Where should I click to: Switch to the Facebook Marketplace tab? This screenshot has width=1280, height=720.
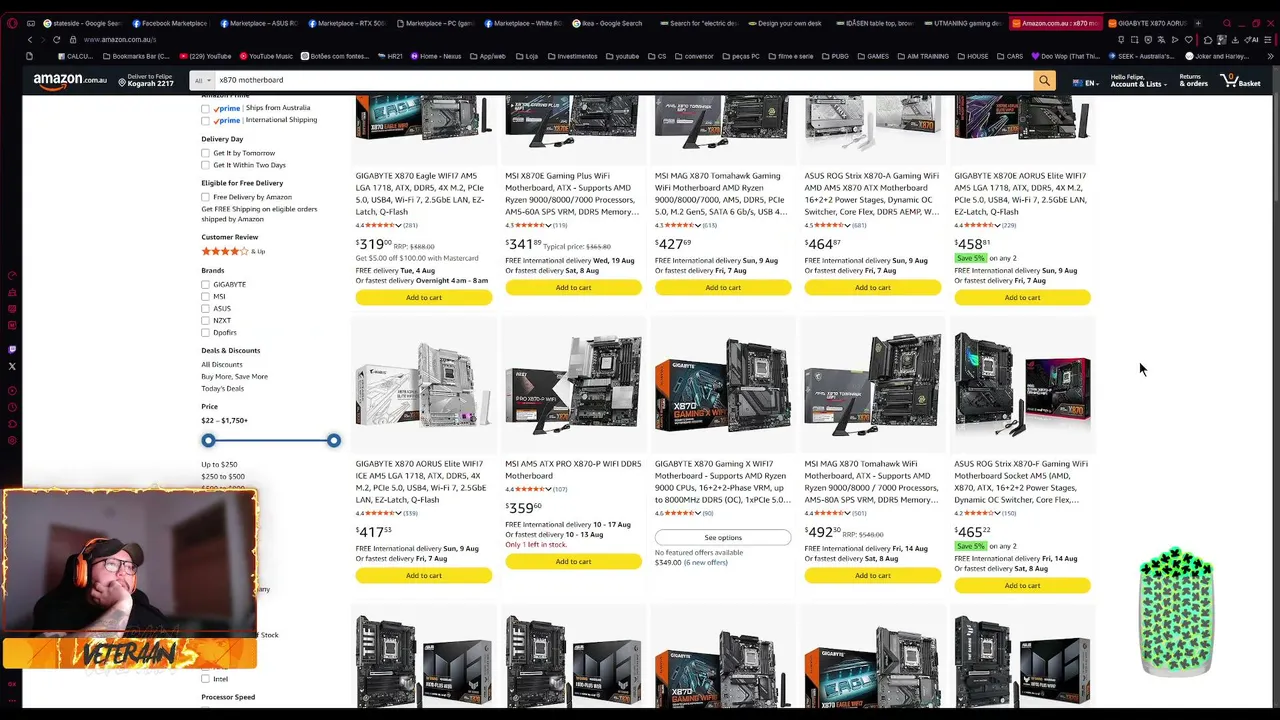click(x=168, y=23)
